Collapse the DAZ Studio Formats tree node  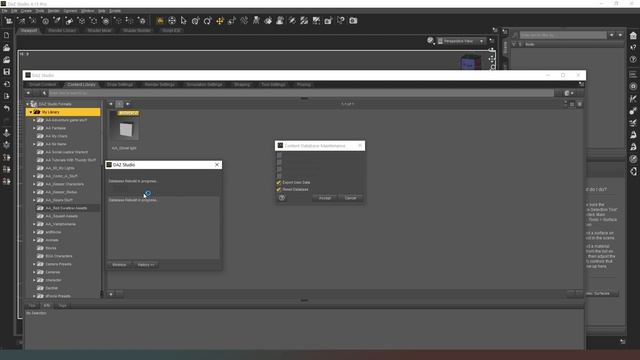pyautogui.click(x=27, y=104)
